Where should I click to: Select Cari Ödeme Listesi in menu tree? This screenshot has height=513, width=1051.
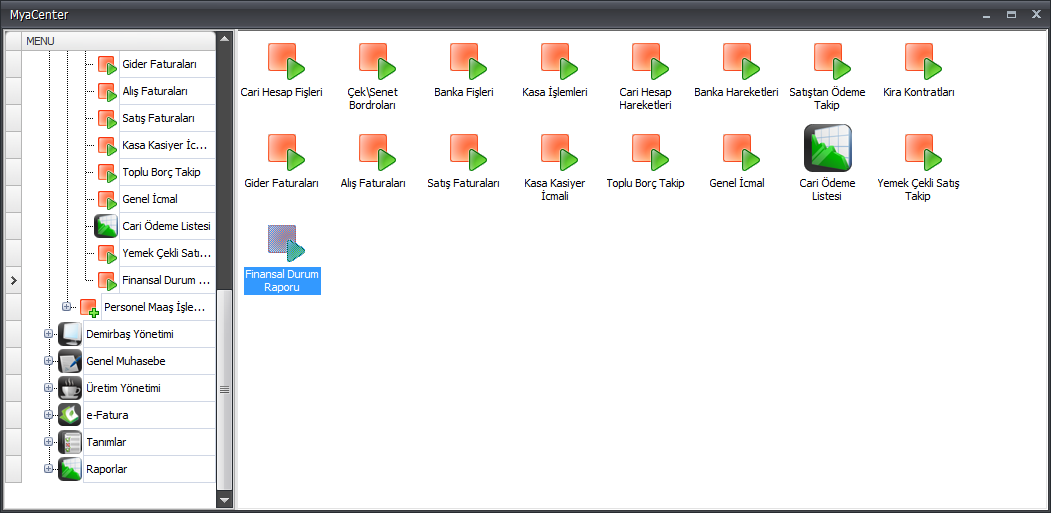[x=166, y=226]
